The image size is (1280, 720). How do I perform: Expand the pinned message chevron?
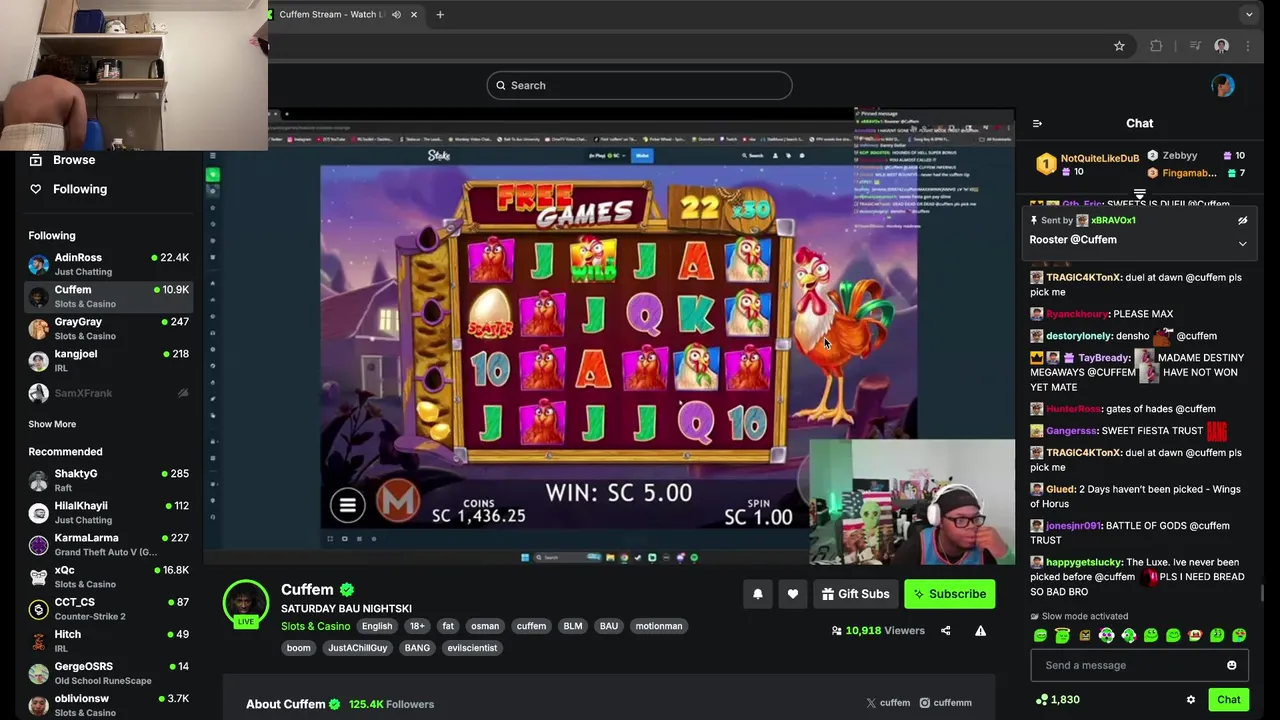[x=1242, y=243]
